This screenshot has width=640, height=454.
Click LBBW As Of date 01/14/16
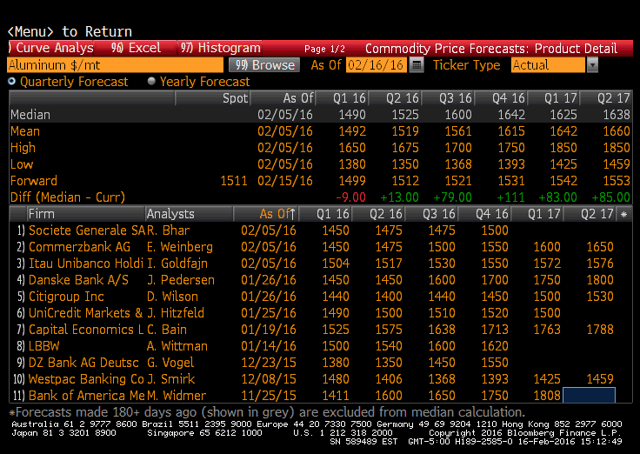pos(269,346)
